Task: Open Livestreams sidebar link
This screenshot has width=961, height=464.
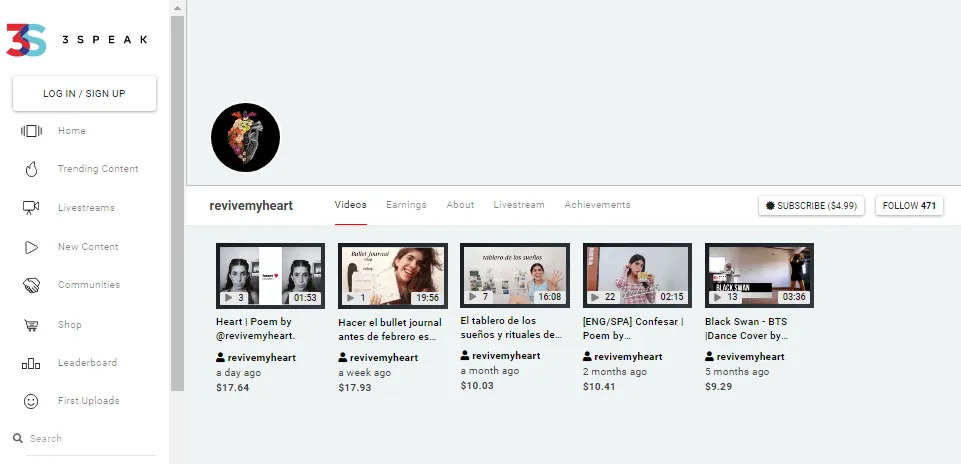Action: point(86,208)
